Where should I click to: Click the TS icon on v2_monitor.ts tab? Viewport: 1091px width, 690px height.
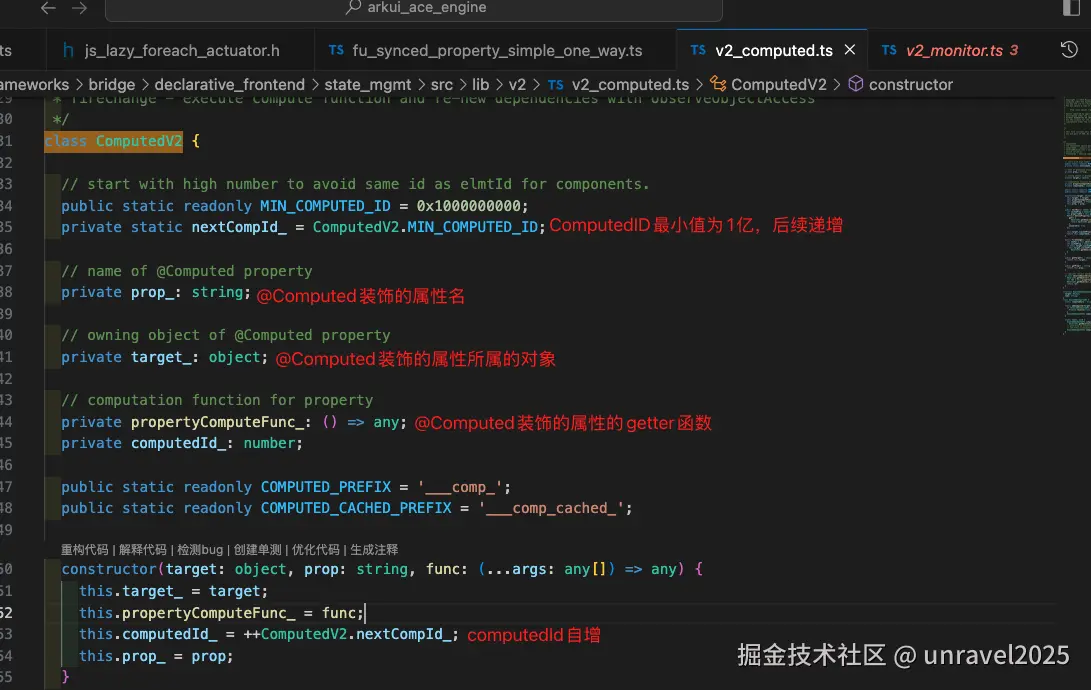pos(889,50)
